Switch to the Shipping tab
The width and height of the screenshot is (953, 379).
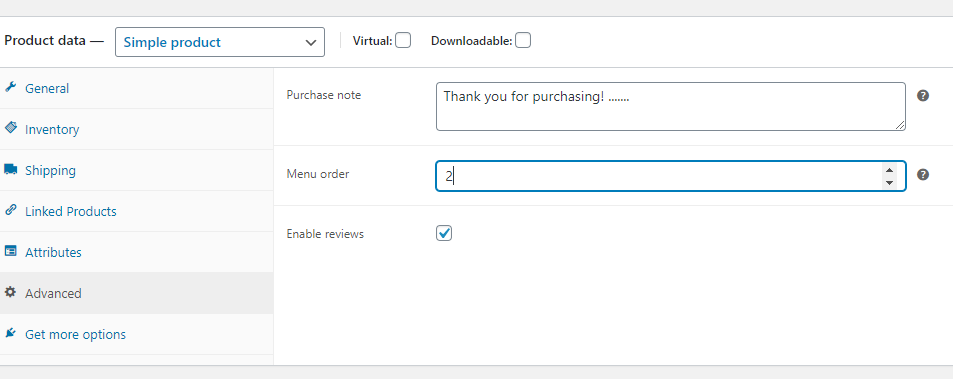(136, 170)
